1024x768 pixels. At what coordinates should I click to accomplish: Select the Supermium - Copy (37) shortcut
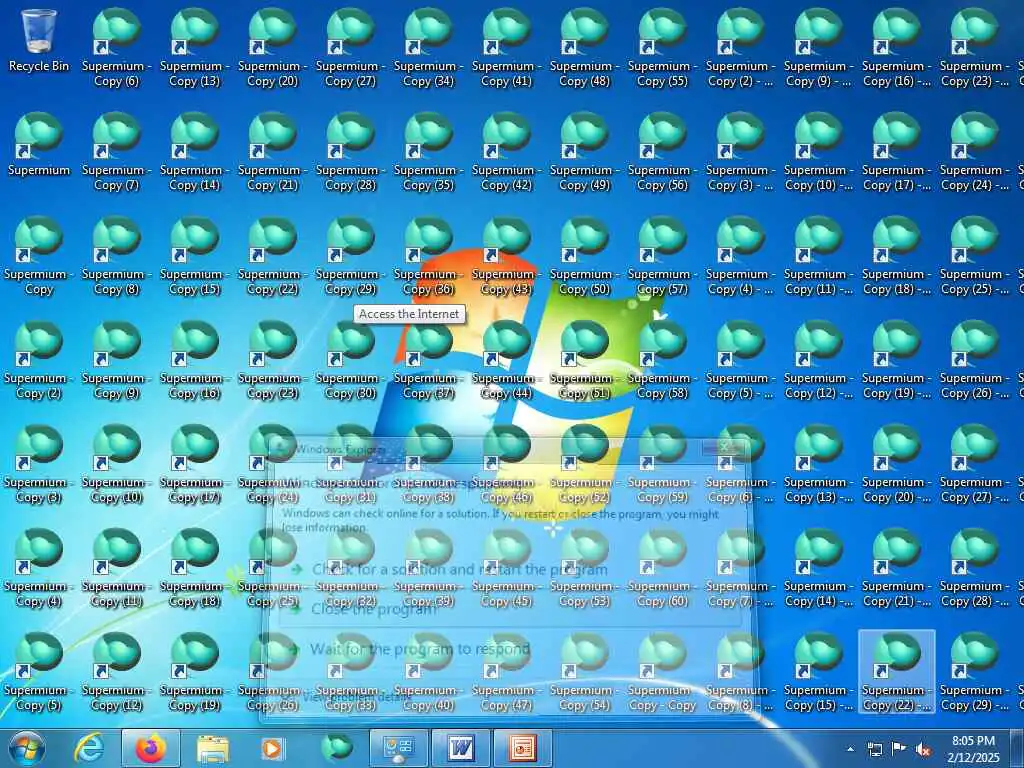pos(428,359)
